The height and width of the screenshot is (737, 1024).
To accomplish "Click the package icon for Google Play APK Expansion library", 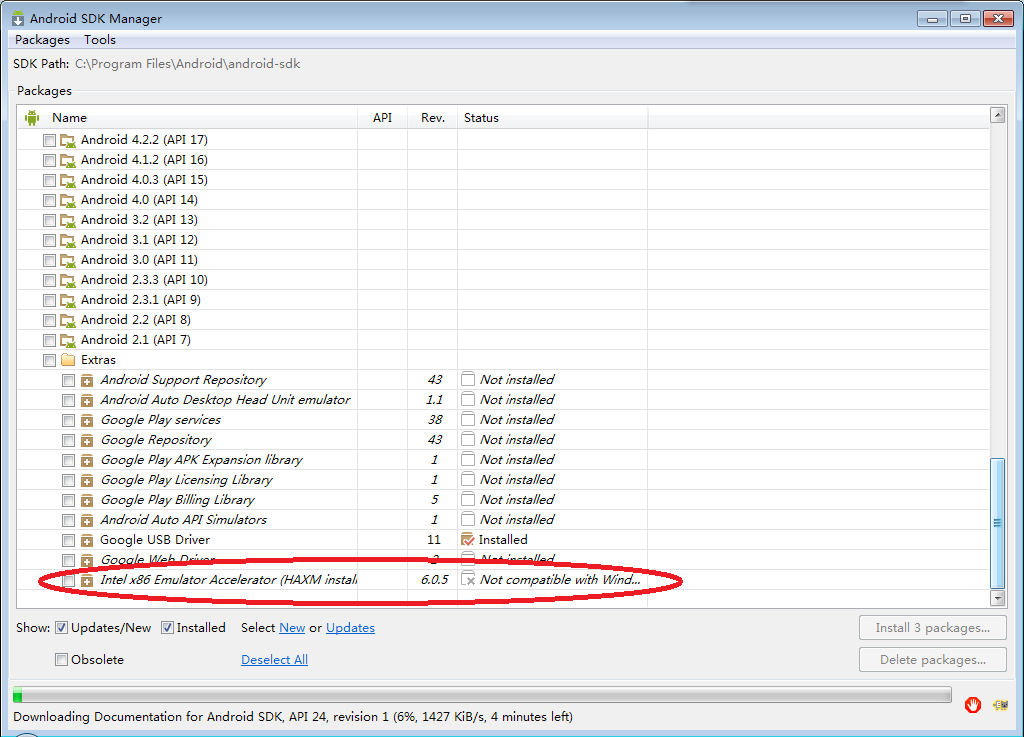I will [x=87, y=460].
